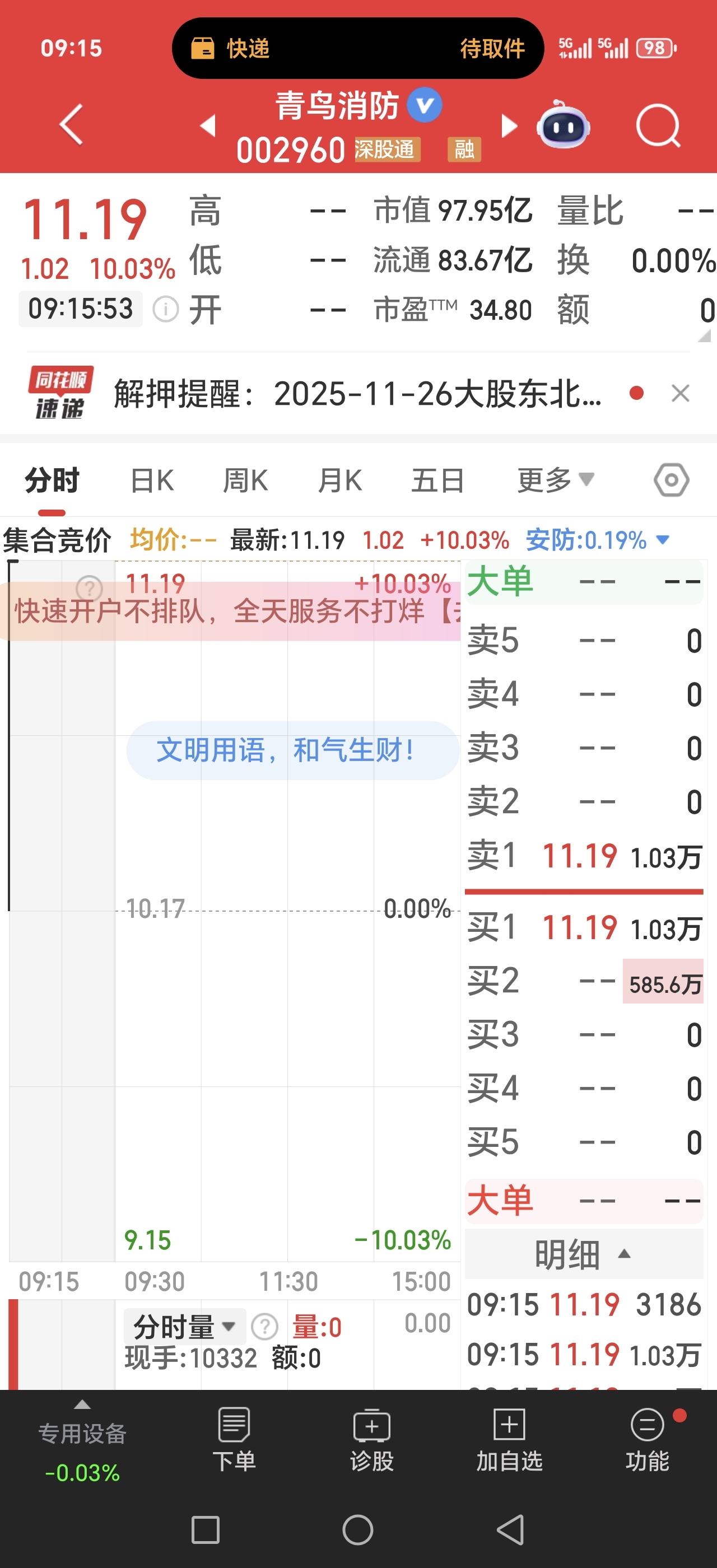Screen dimensions: 717x1568
Task: Tap info icon beside time 09:15:53
Action: tap(165, 309)
